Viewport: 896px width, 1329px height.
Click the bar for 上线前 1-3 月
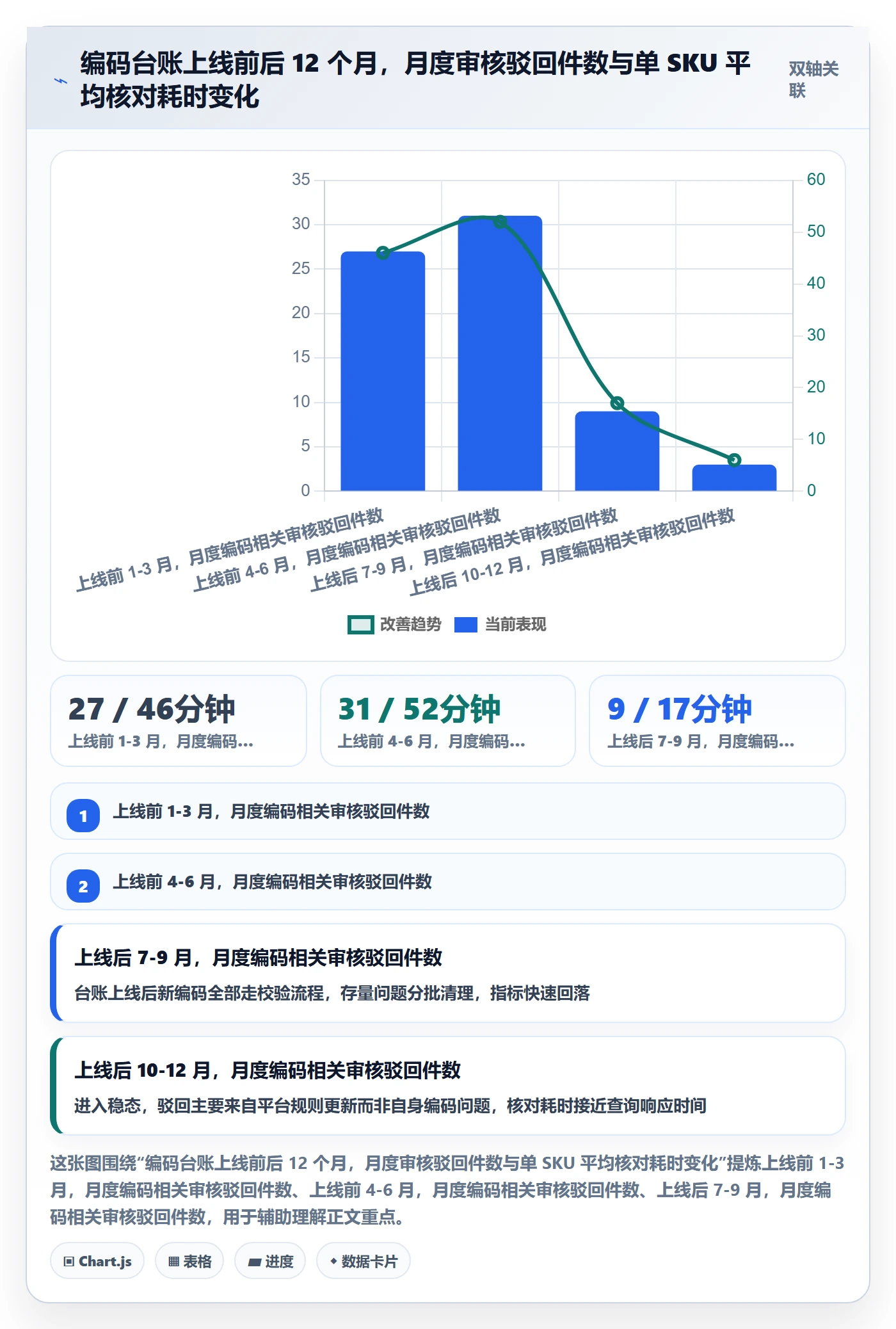[x=383, y=371]
